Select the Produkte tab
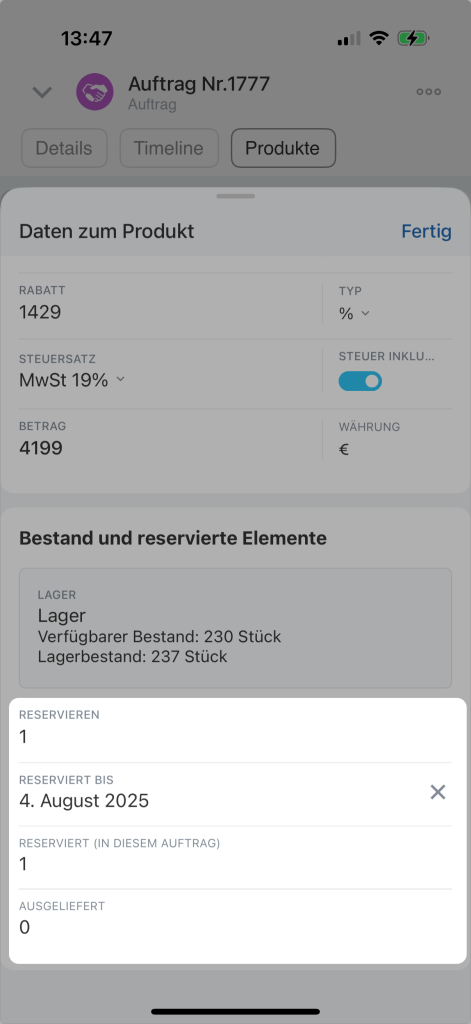The height and width of the screenshot is (1024, 471). coord(283,148)
